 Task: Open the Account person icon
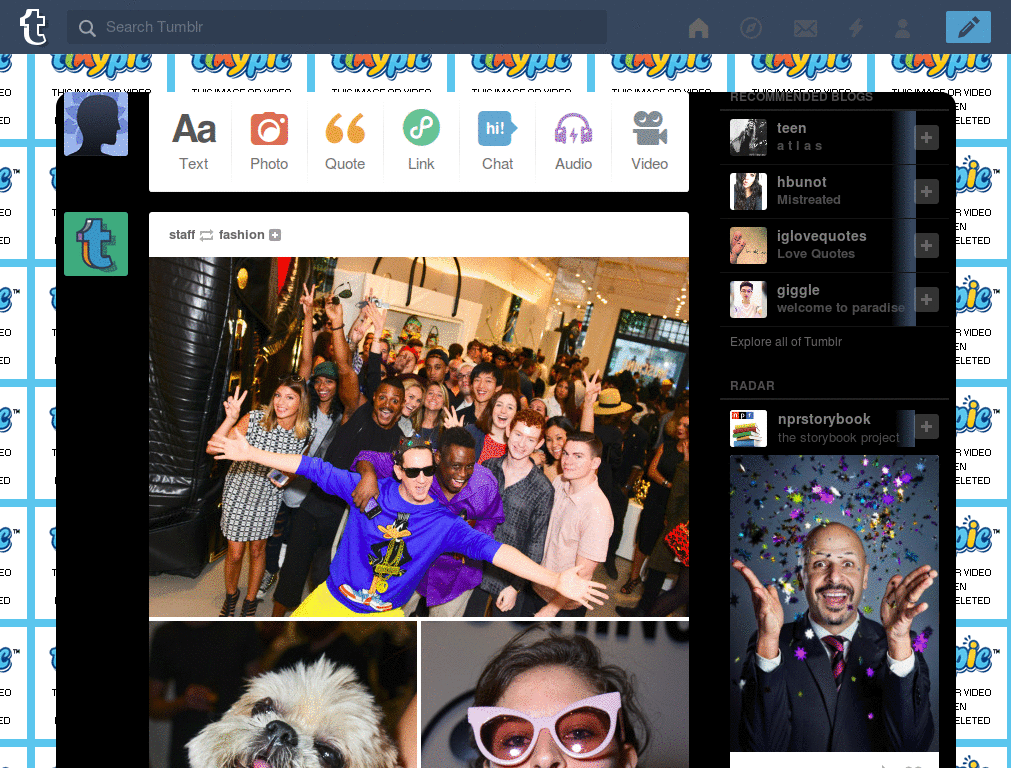(x=903, y=27)
